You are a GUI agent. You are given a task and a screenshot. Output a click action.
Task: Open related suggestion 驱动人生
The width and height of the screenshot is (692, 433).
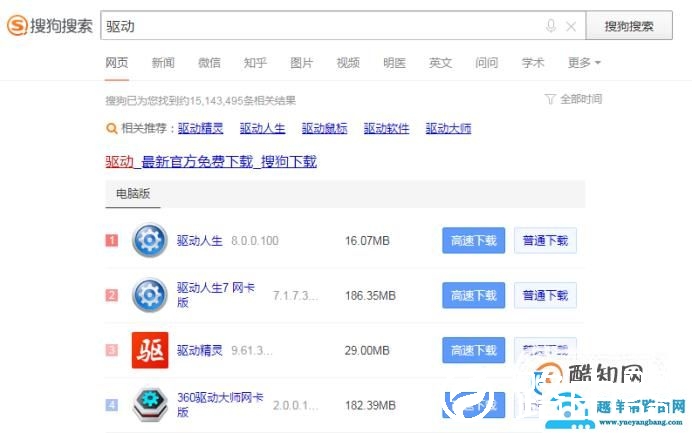coord(263,128)
